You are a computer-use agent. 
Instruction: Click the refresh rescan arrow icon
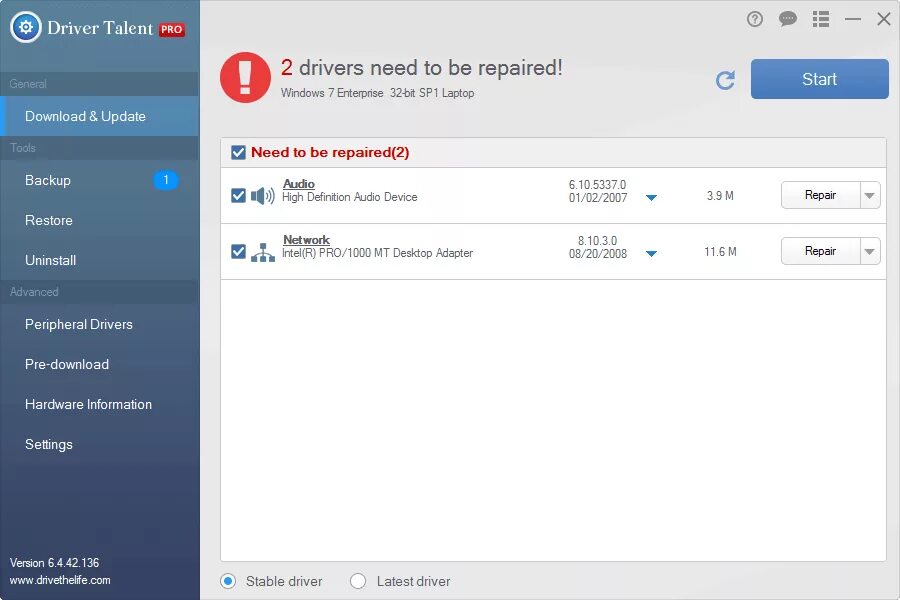725,80
